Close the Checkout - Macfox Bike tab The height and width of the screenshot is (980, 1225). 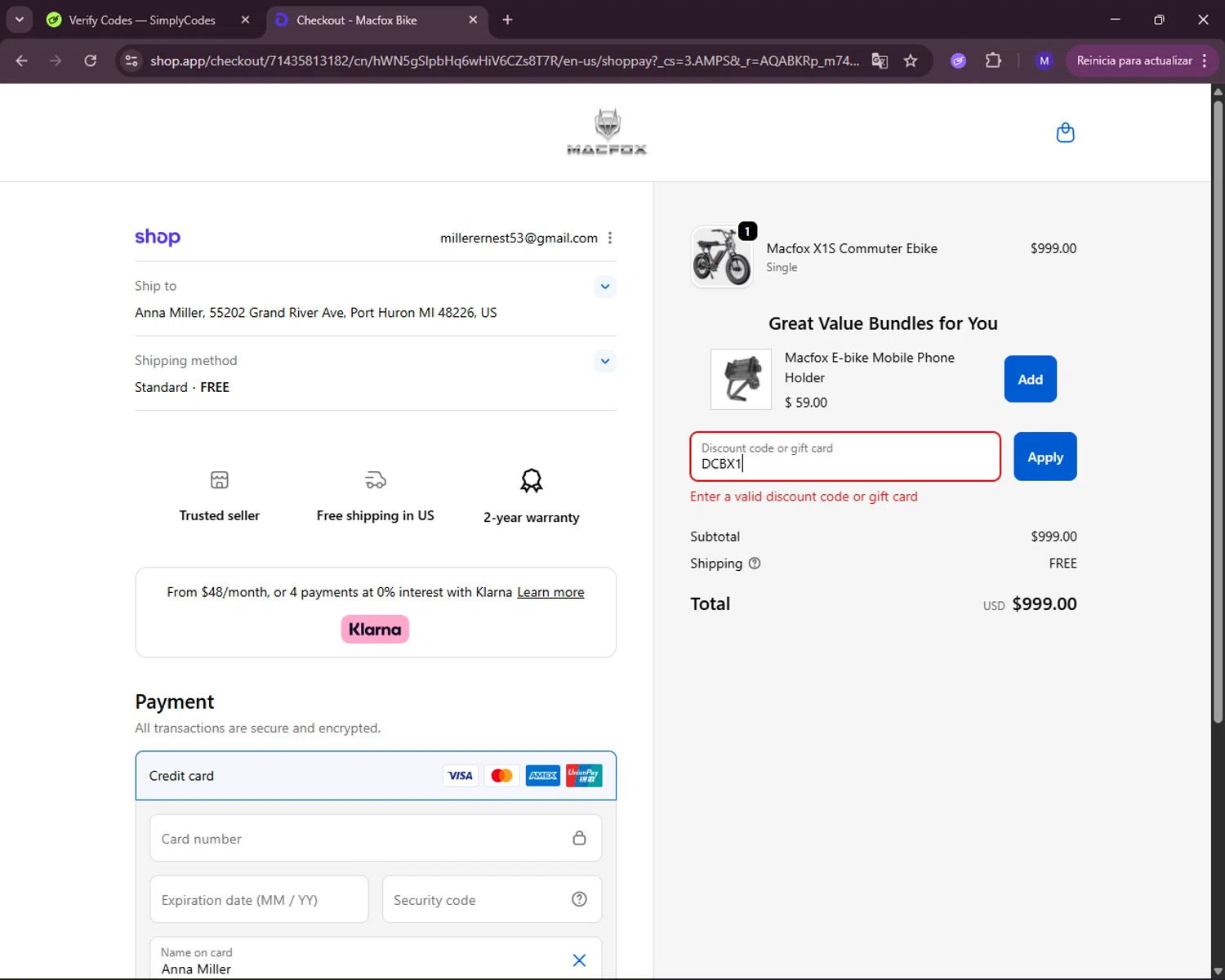pos(473,20)
